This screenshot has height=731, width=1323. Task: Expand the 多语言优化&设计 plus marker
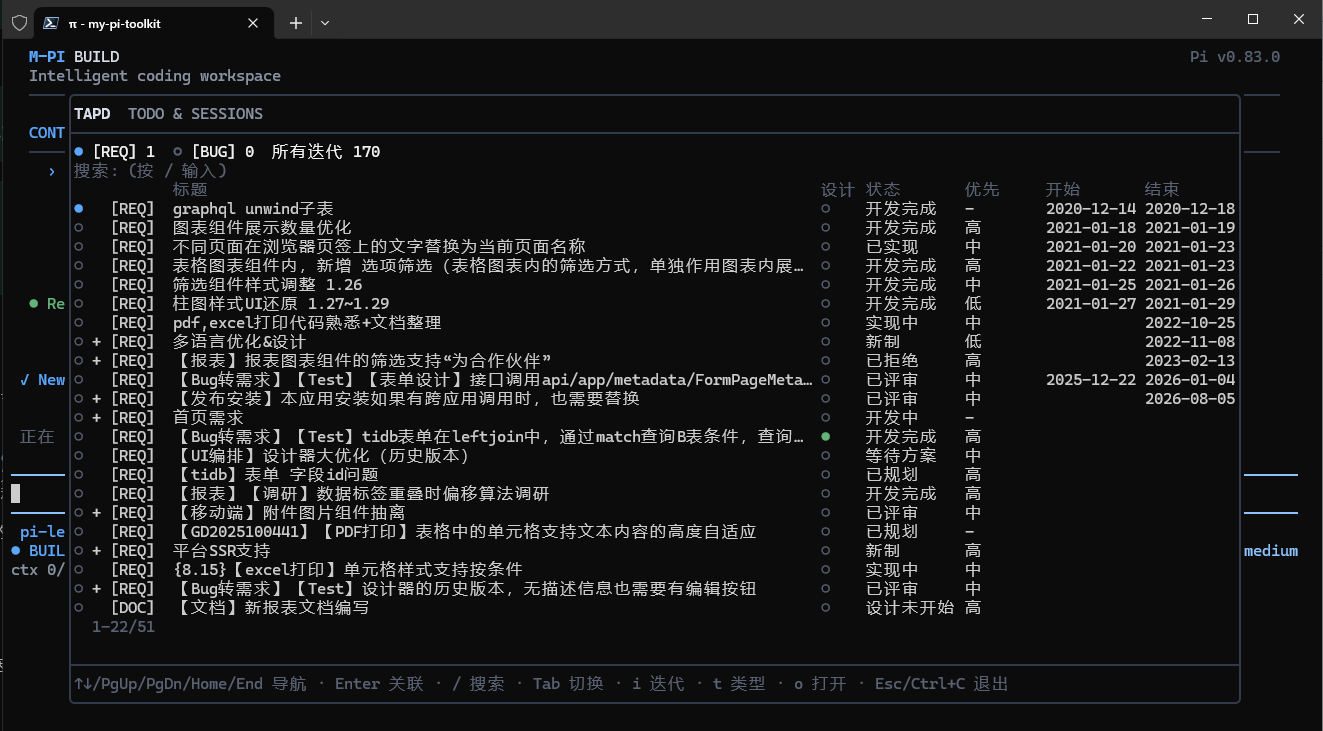pyautogui.click(x=97, y=342)
